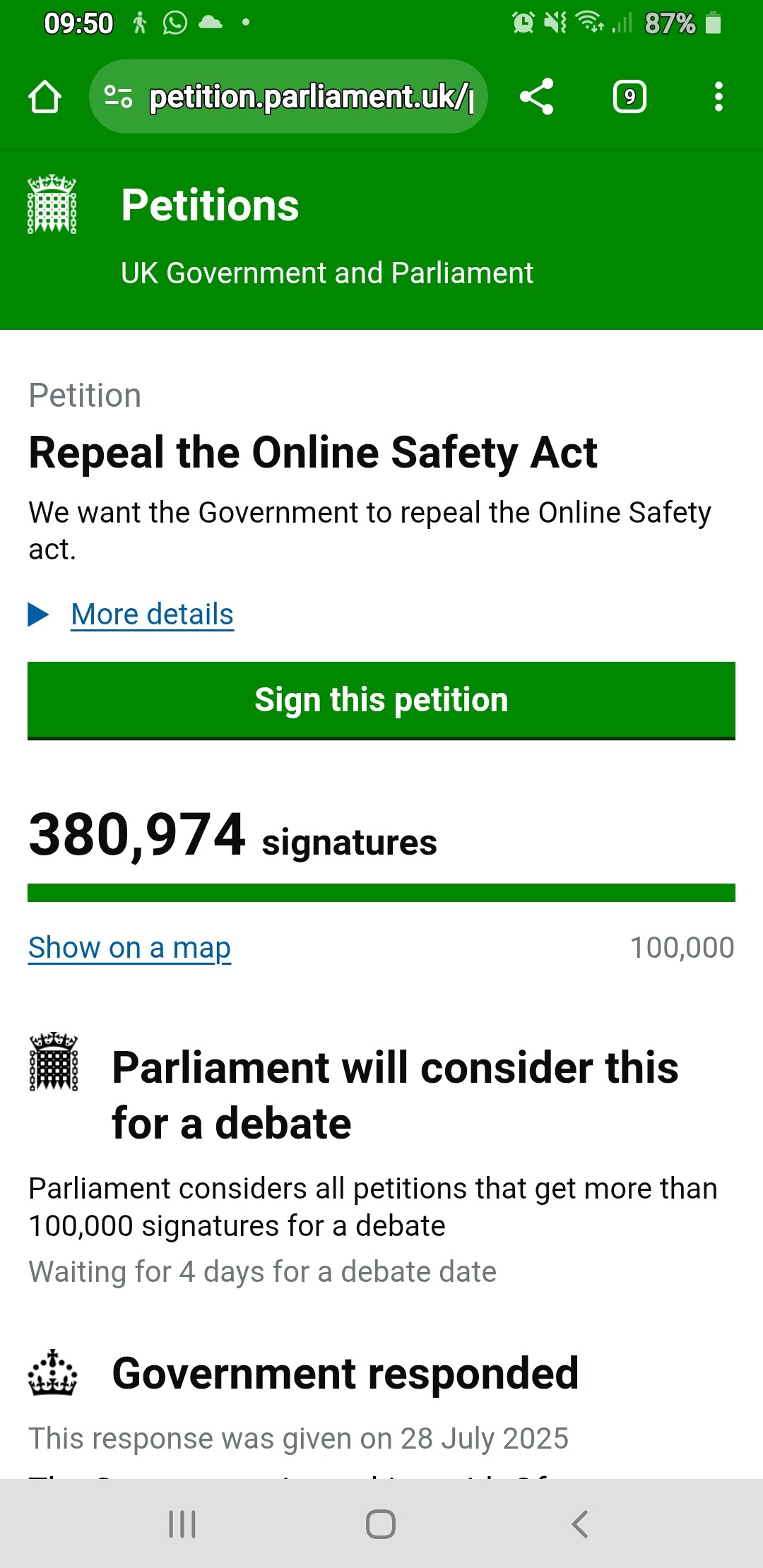Tap the browser home icon
This screenshot has height=1568, width=763.
tap(45, 97)
